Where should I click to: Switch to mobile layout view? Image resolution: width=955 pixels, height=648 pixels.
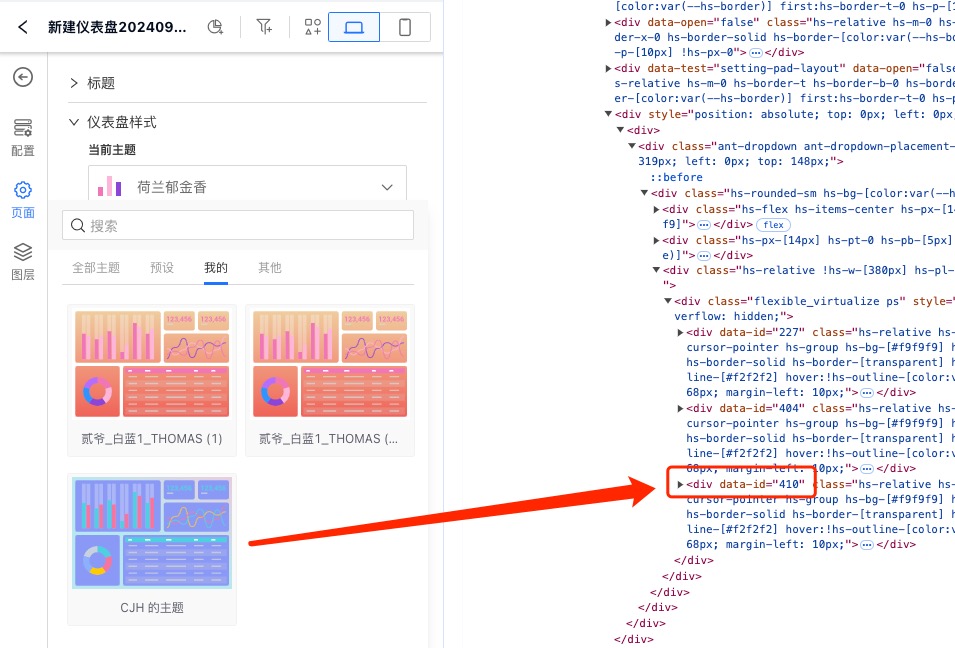tap(405, 27)
